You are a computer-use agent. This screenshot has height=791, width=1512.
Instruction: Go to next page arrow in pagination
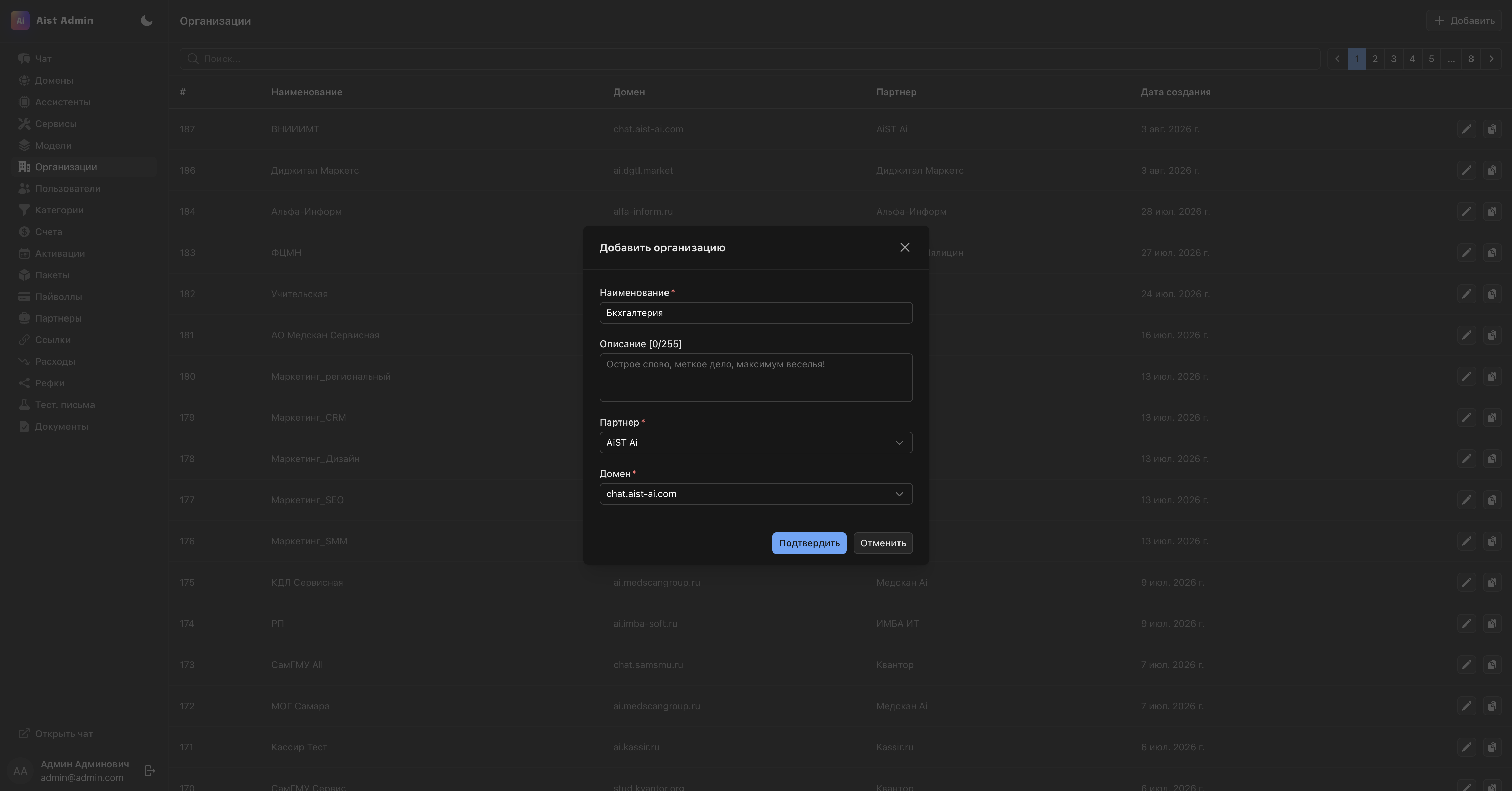tap(1491, 59)
